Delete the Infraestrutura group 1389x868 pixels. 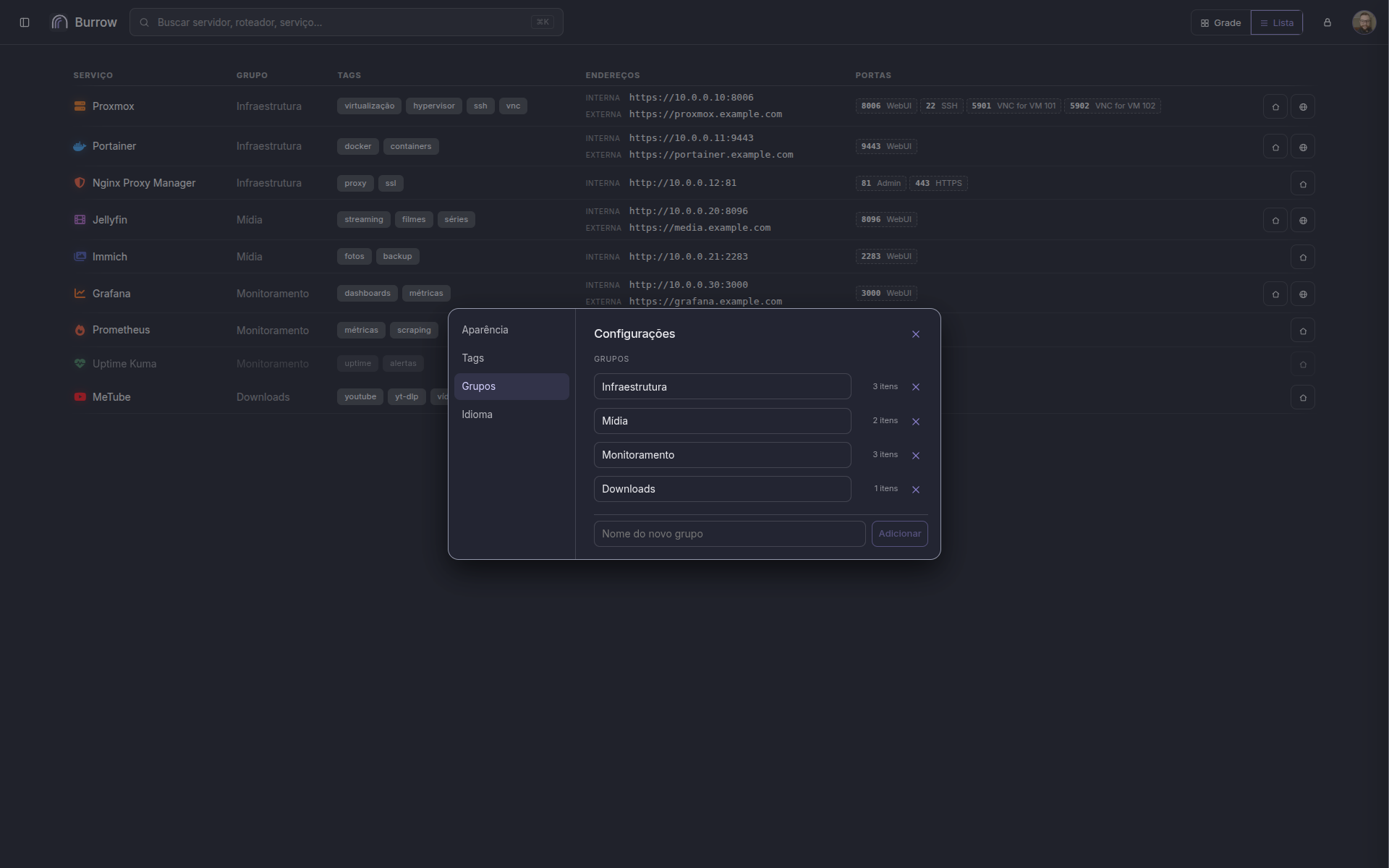(x=916, y=387)
